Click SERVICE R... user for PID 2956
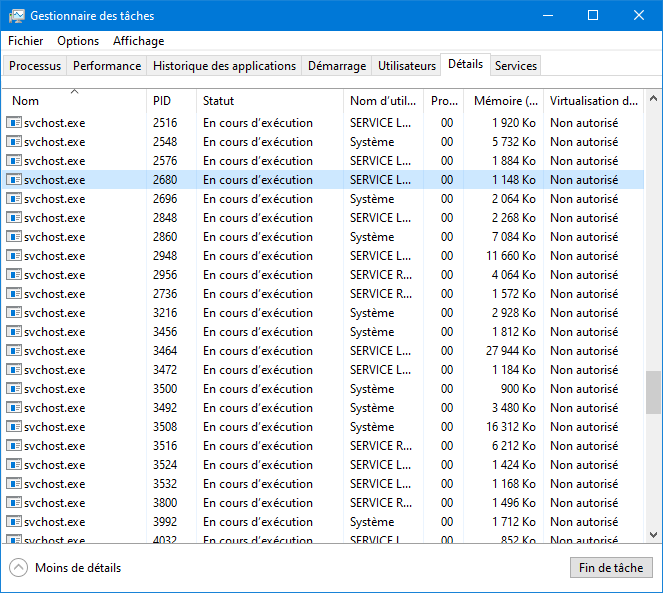Viewport: 663px width, 593px height. point(381,275)
